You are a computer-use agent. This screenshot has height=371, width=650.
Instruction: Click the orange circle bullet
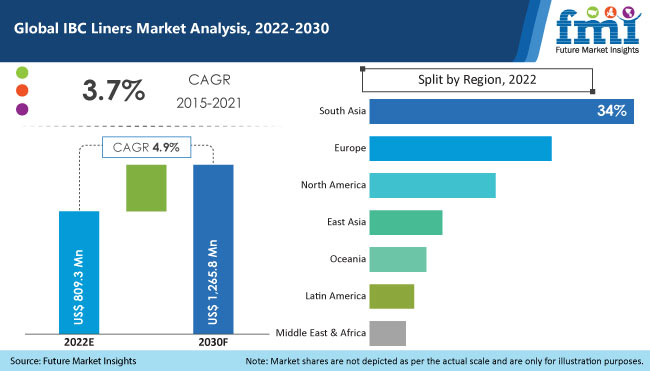pyautogui.click(x=22, y=90)
